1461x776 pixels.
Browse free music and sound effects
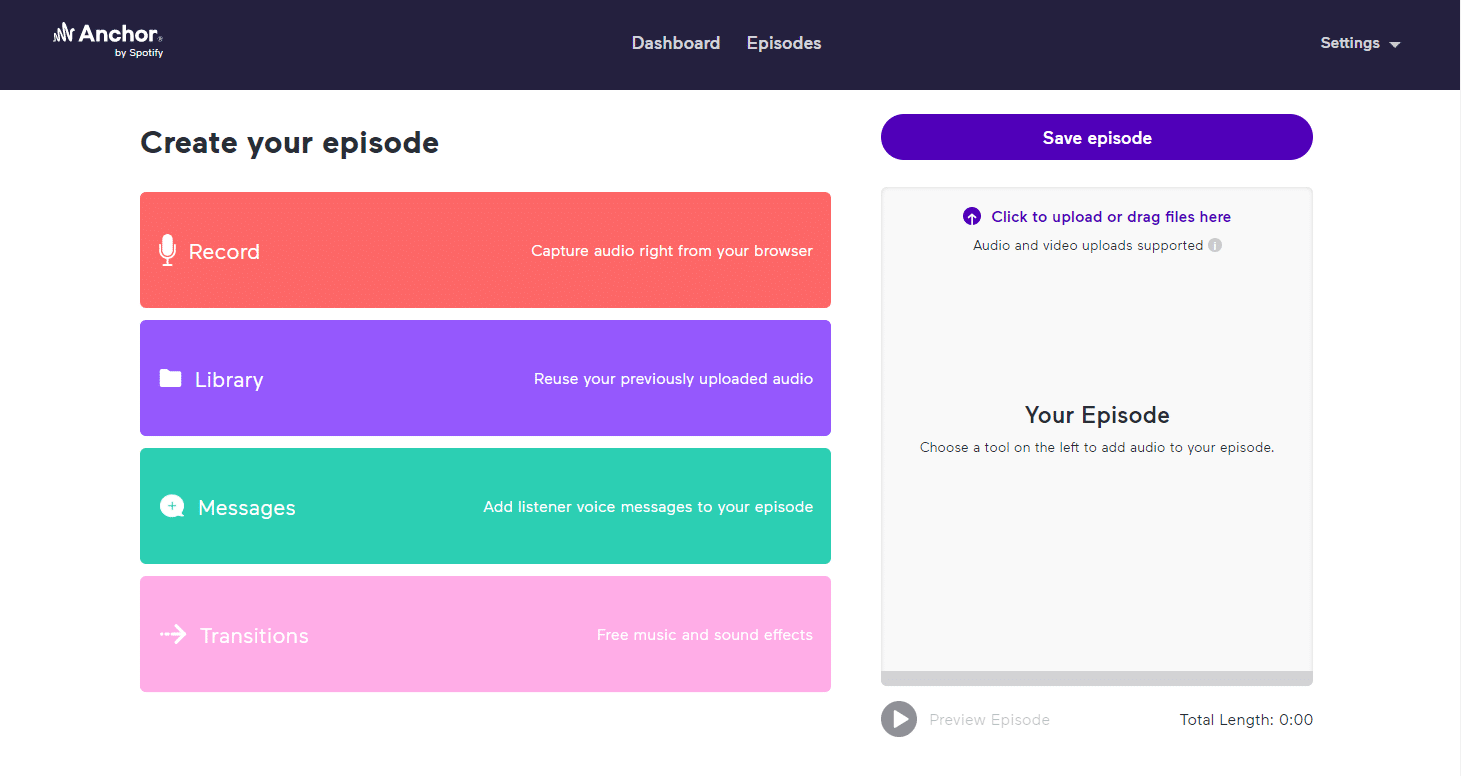(x=485, y=634)
